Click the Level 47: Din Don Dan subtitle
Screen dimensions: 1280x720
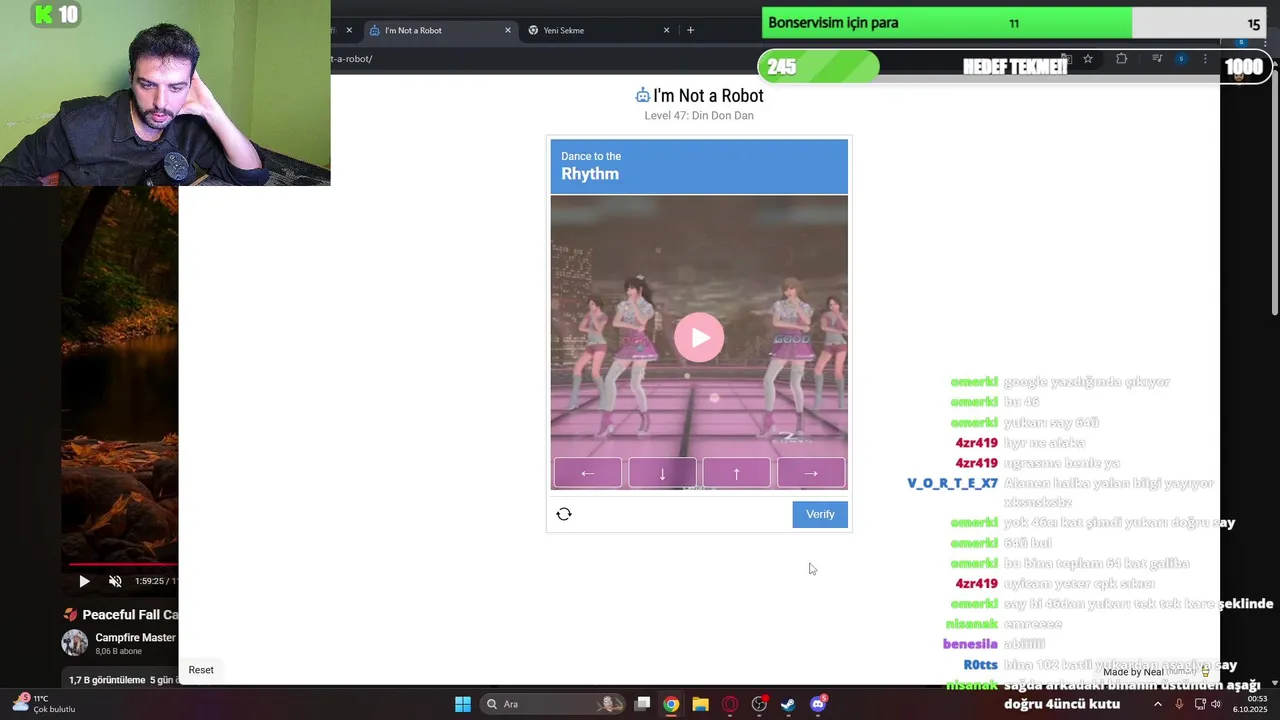tap(699, 116)
